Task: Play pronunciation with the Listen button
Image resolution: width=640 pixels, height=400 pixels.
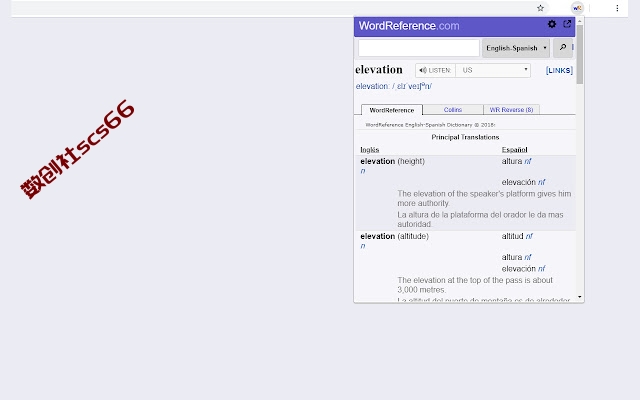Action: 435,70
